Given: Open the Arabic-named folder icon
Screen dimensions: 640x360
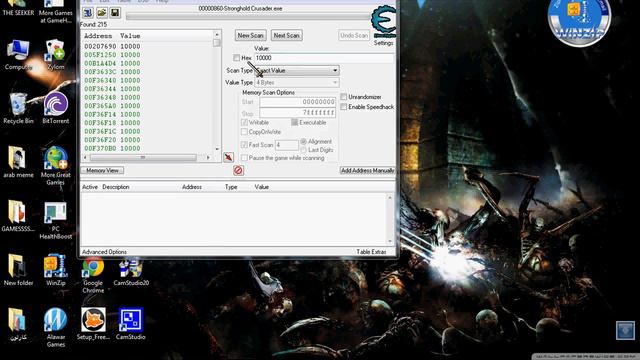Looking at the screenshot, I should click(x=18, y=324).
